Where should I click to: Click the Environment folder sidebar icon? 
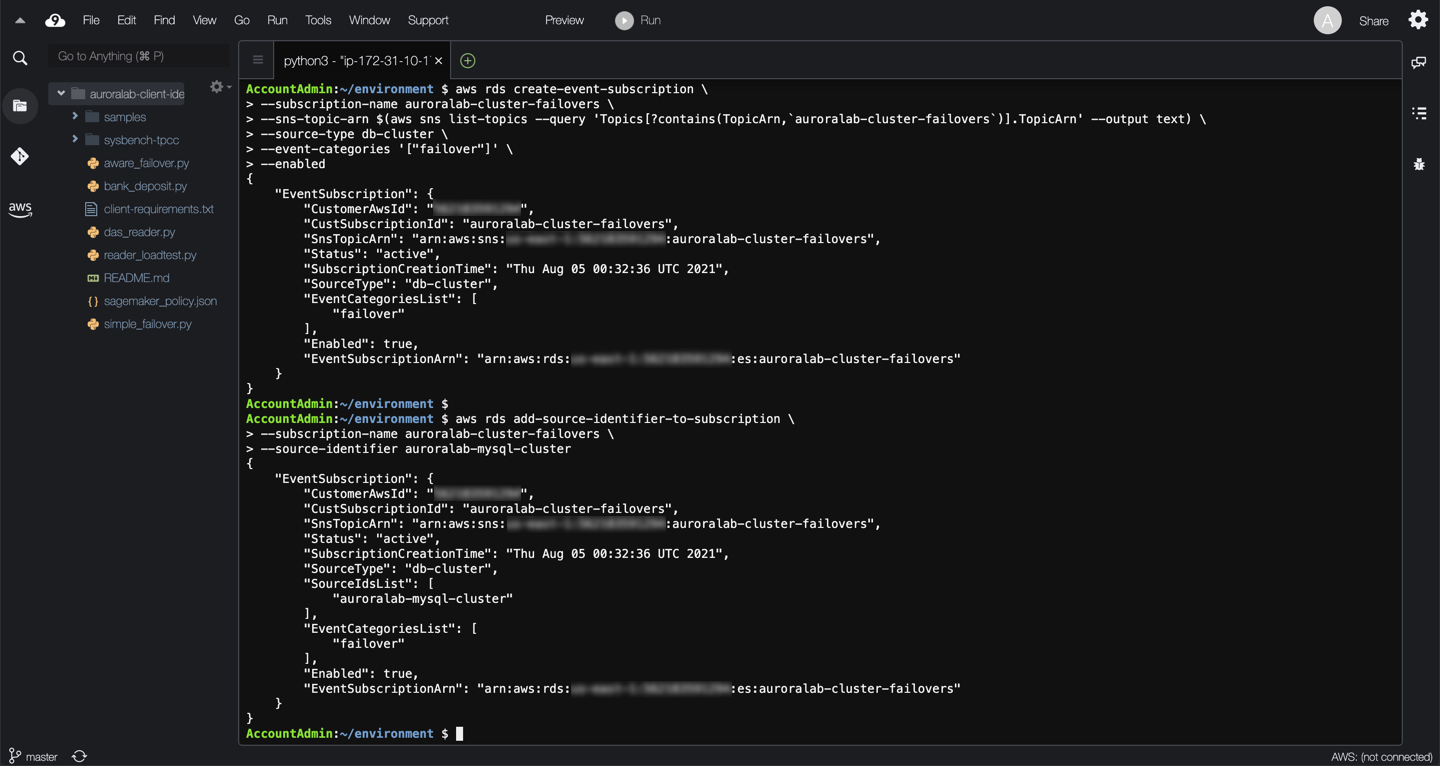click(20, 106)
